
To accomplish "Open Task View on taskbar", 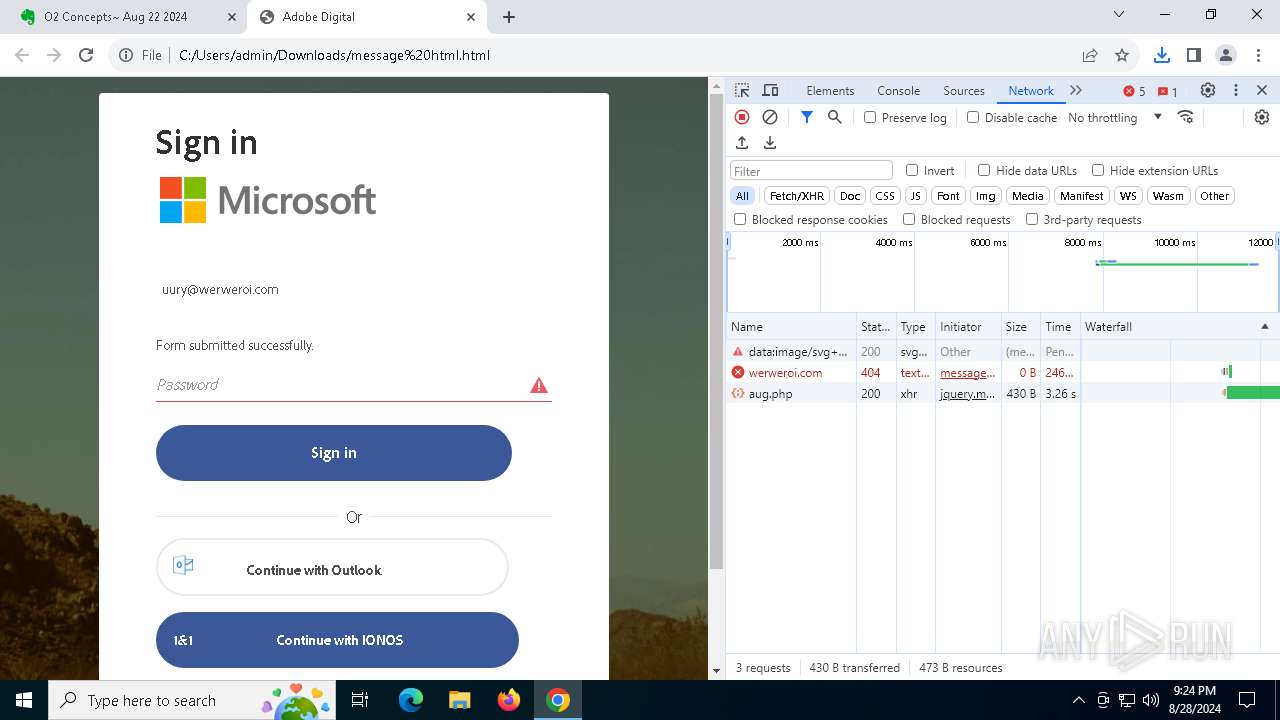I will 360,700.
